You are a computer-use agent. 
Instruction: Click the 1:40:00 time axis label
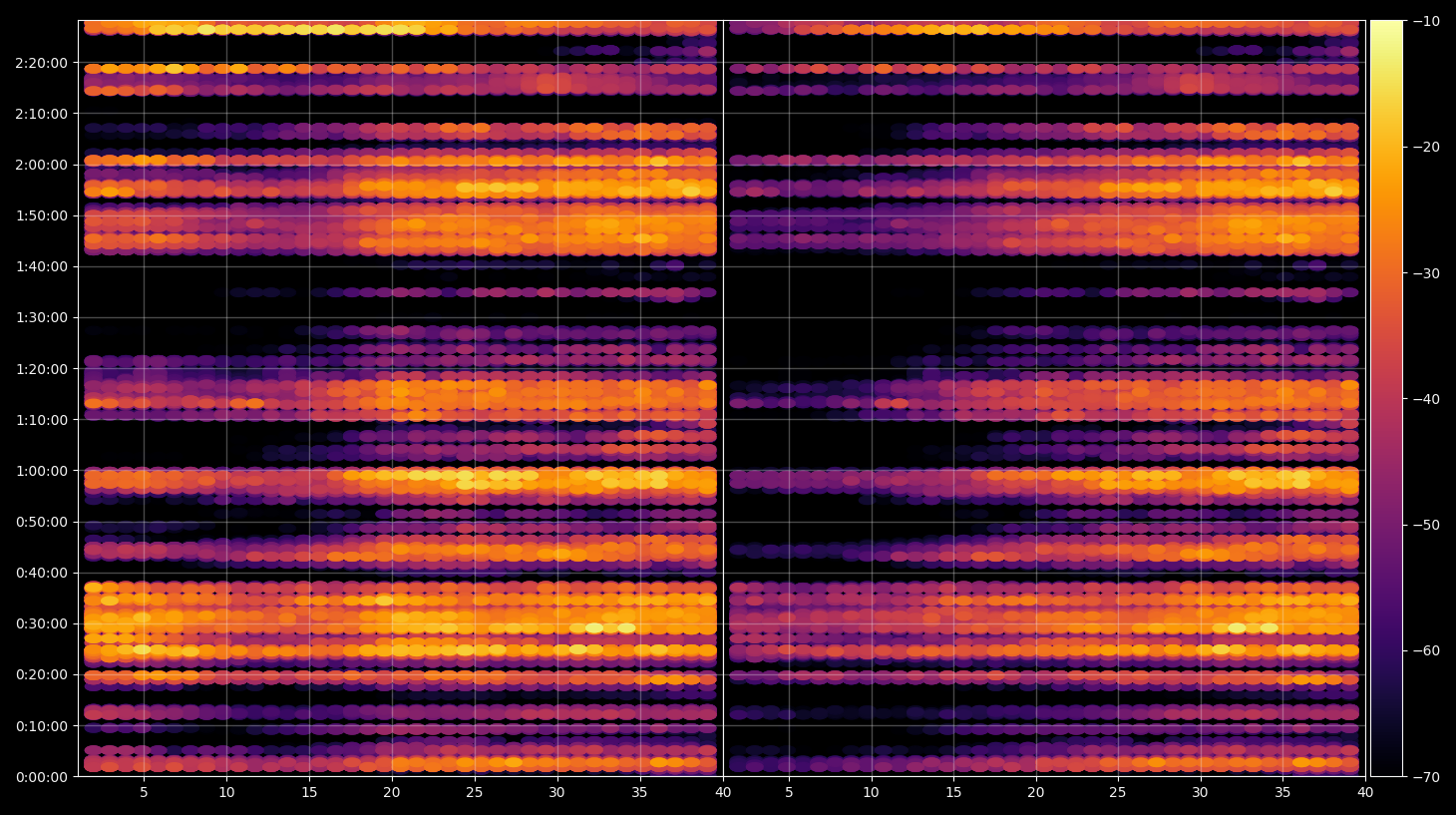tap(42, 266)
